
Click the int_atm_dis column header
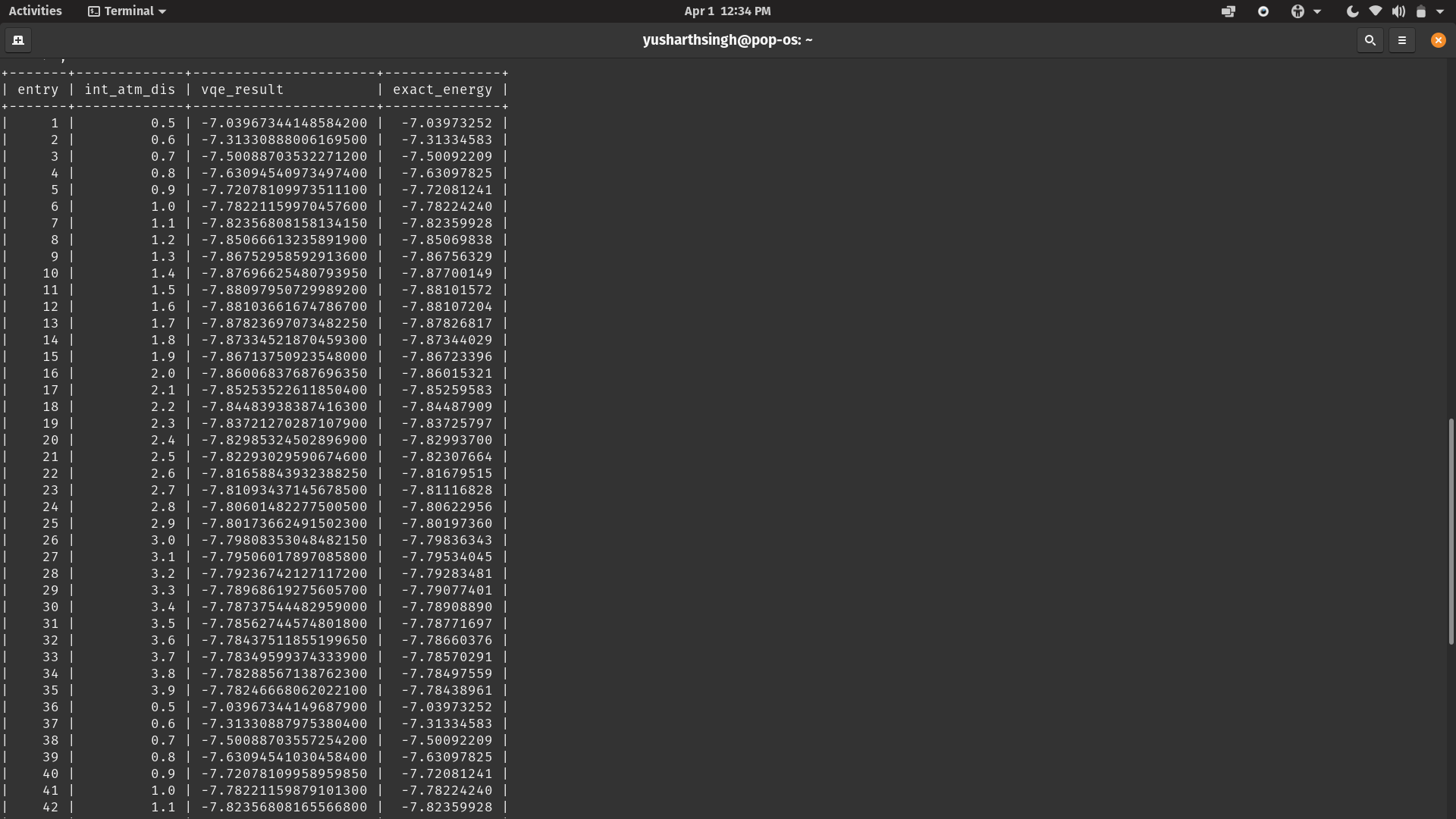point(130,89)
